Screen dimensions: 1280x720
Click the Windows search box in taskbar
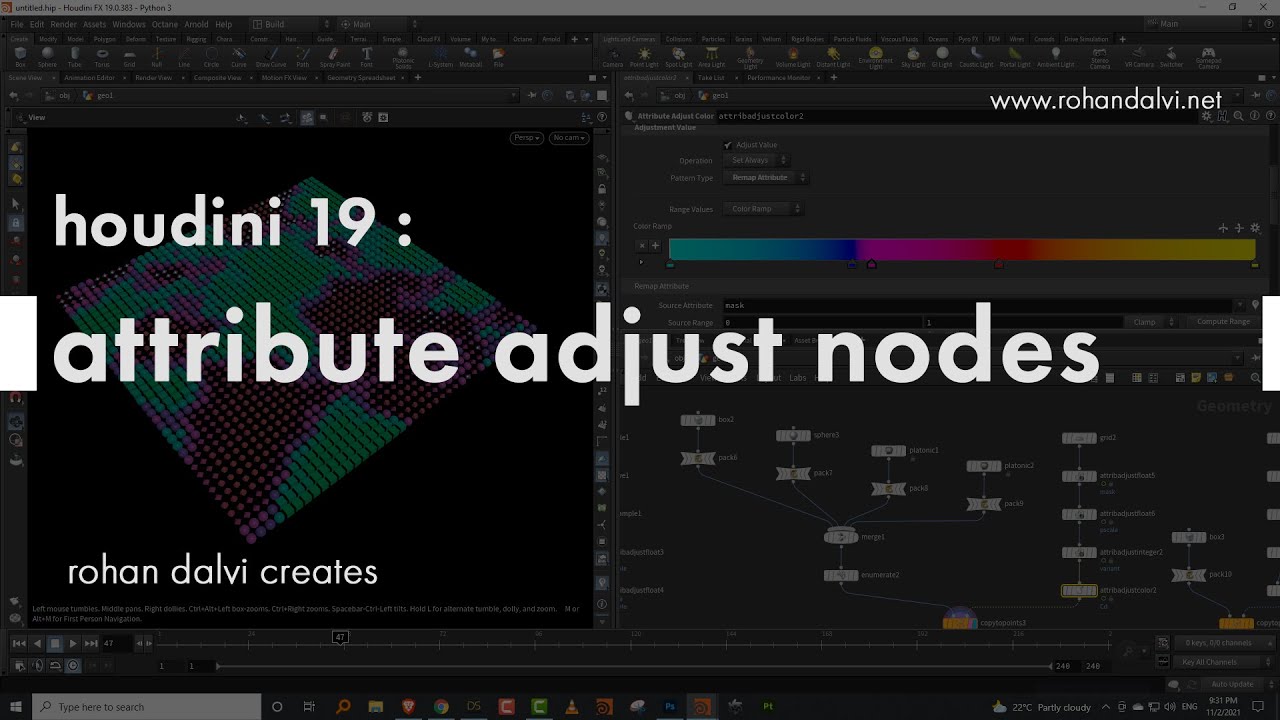coord(147,707)
